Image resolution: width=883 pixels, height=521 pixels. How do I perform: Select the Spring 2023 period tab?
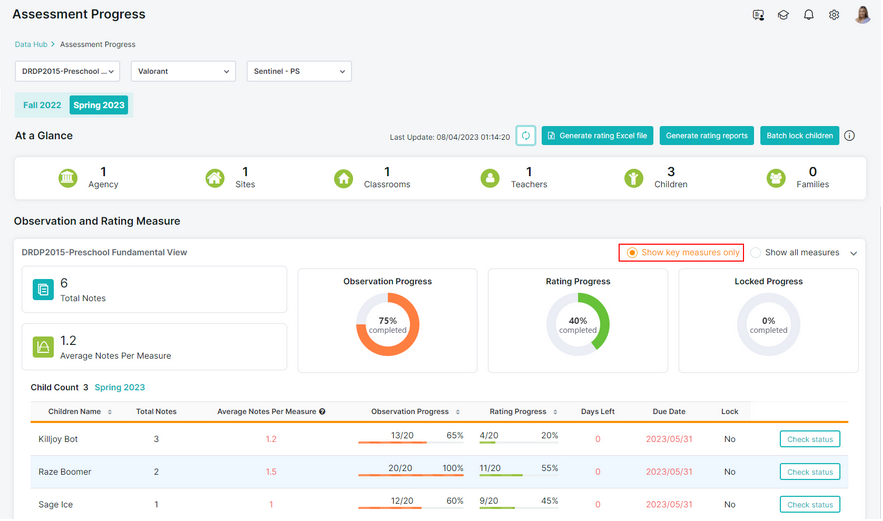click(99, 105)
